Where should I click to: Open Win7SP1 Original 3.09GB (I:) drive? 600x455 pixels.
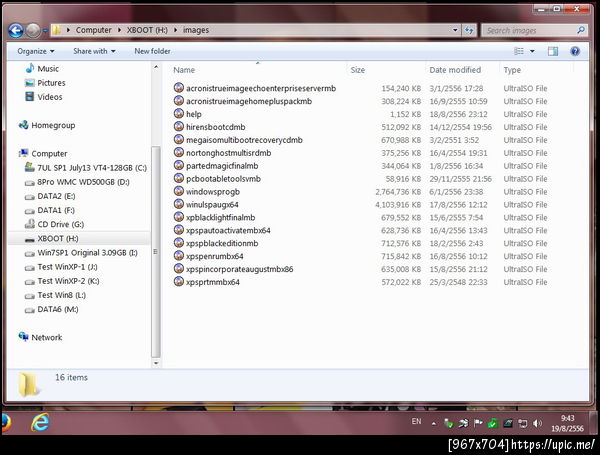pyautogui.click(x=81, y=253)
